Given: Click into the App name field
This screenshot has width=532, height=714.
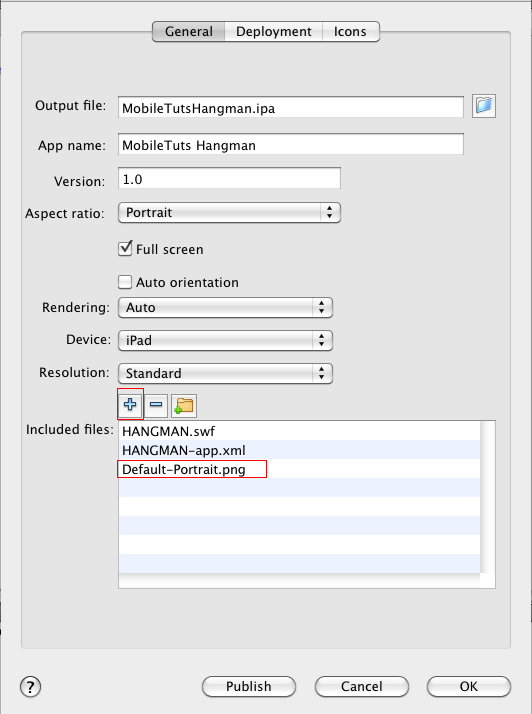Looking at the screenshot, I should [291, 145].
